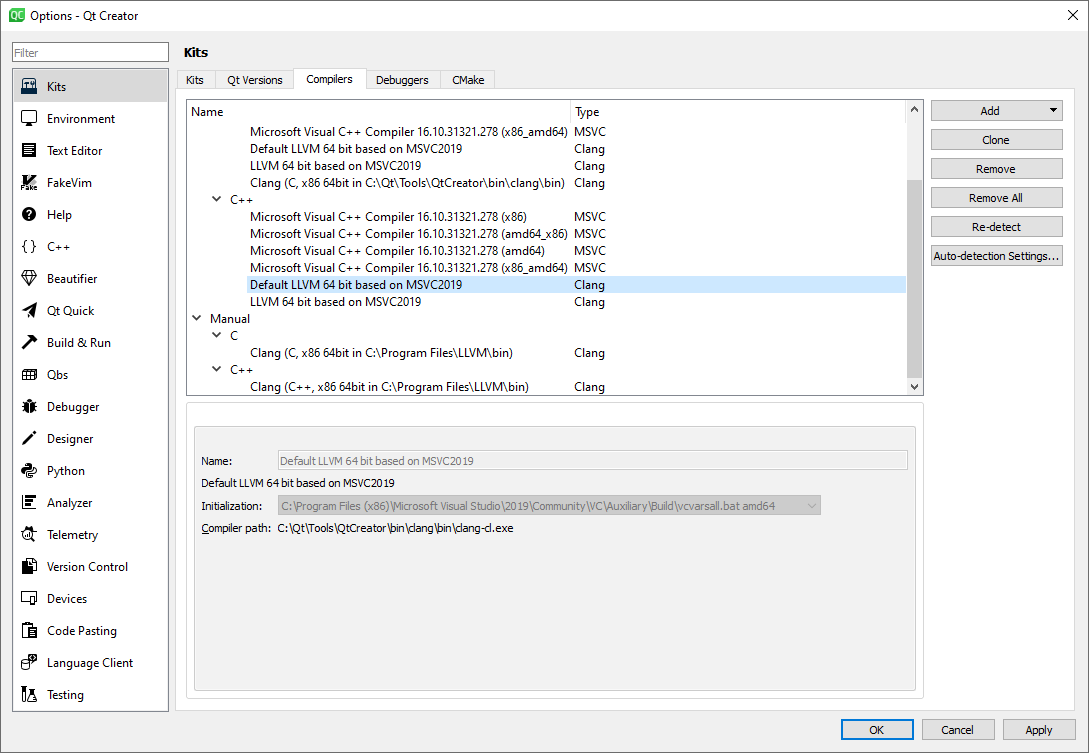Click the compiler list scrollbar up arrow
Screen dimensions: 1089x753
click(x=914, y=109)
